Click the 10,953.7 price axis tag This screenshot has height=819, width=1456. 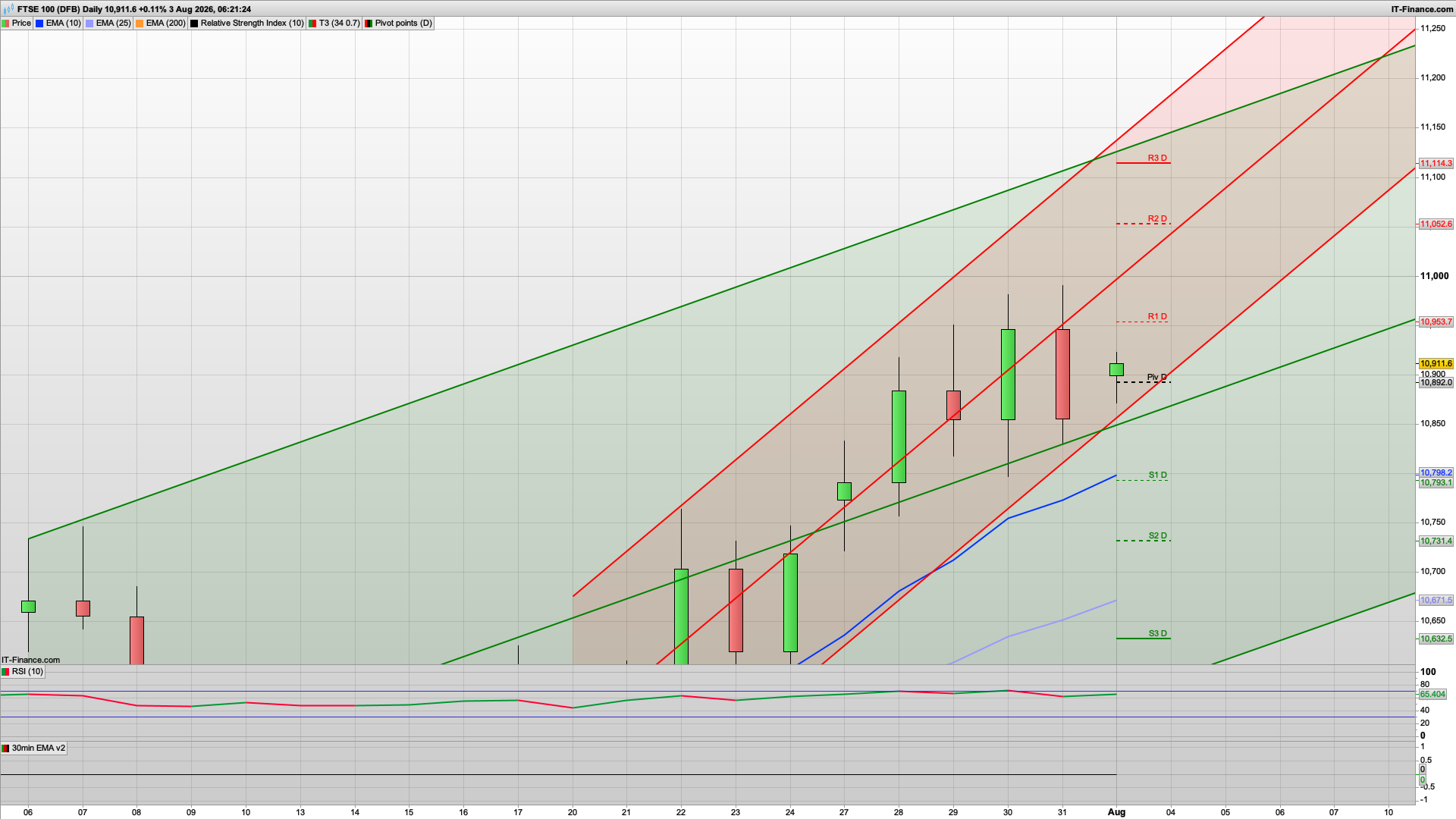tap(1436, 322)
